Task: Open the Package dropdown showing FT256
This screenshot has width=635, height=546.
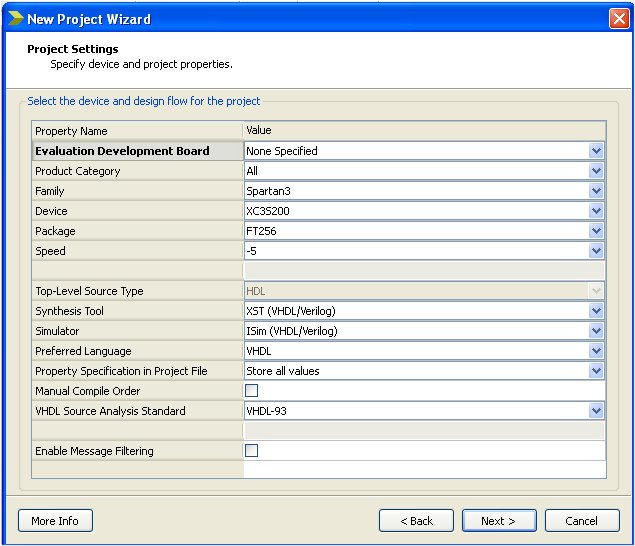Action: (596, 231)
